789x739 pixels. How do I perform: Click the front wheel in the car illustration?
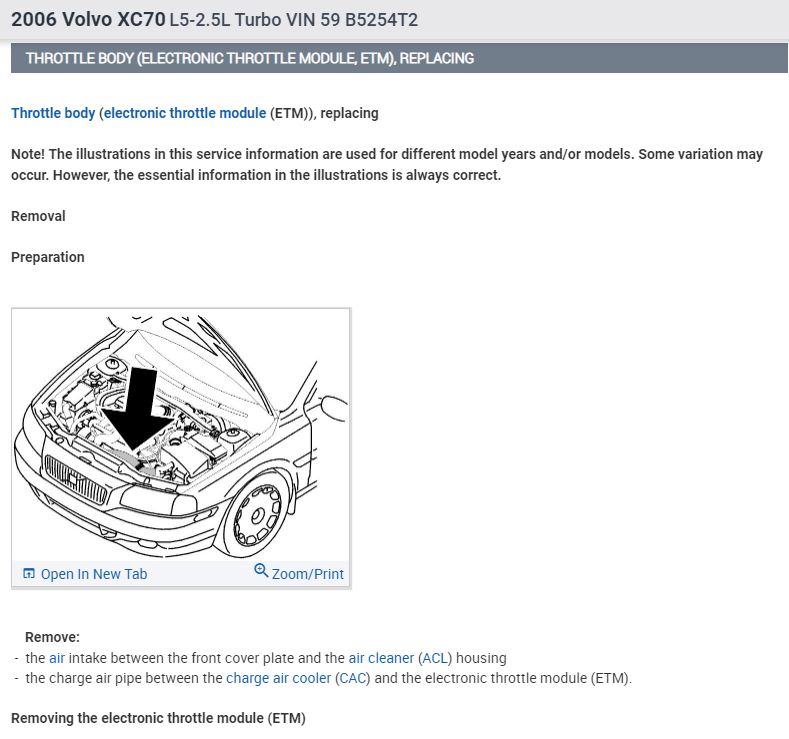point(257,514)
